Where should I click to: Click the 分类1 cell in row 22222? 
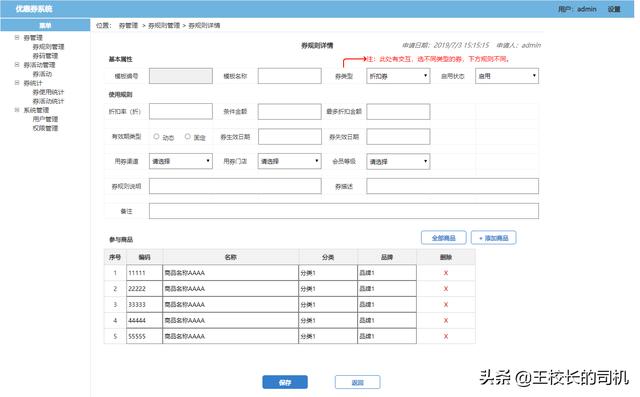coord(328,288)
